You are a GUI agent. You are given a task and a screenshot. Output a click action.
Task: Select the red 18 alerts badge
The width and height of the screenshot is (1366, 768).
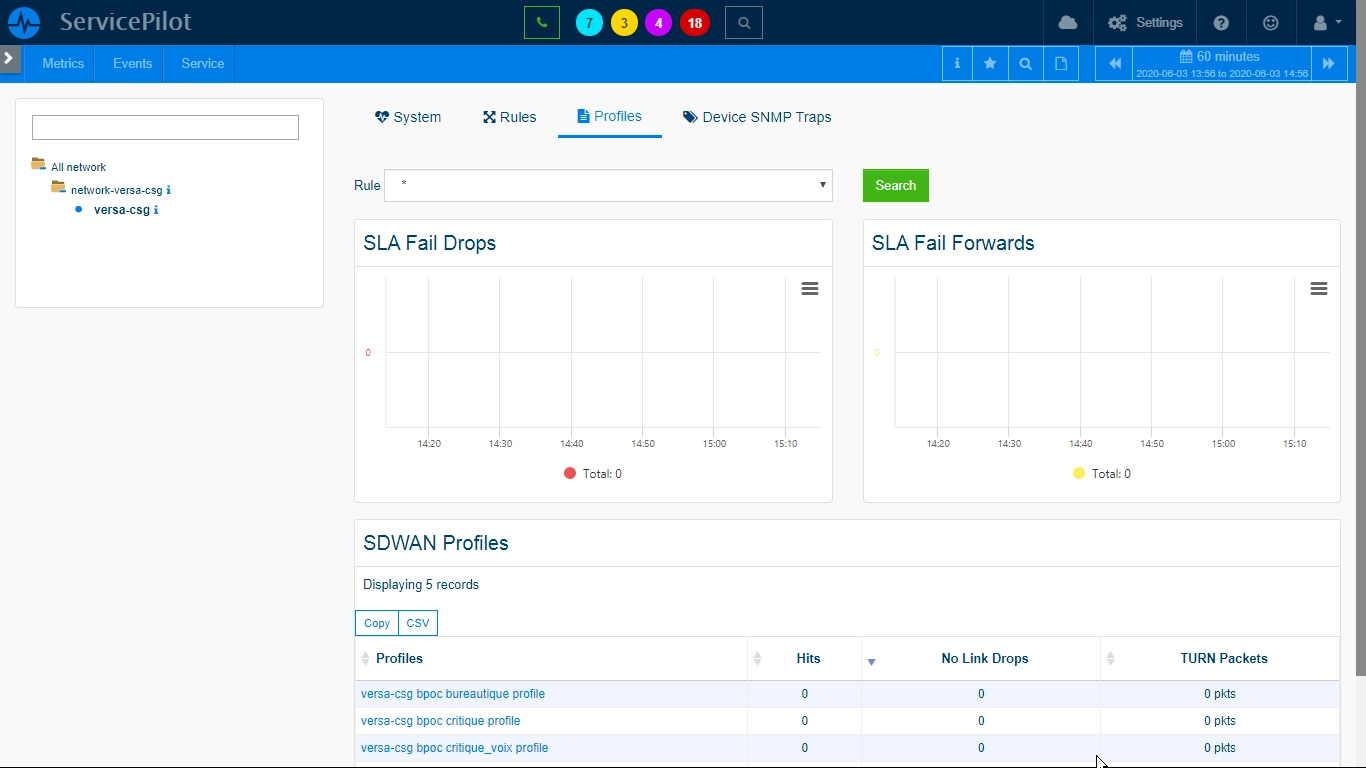click(x=695, y=22)
